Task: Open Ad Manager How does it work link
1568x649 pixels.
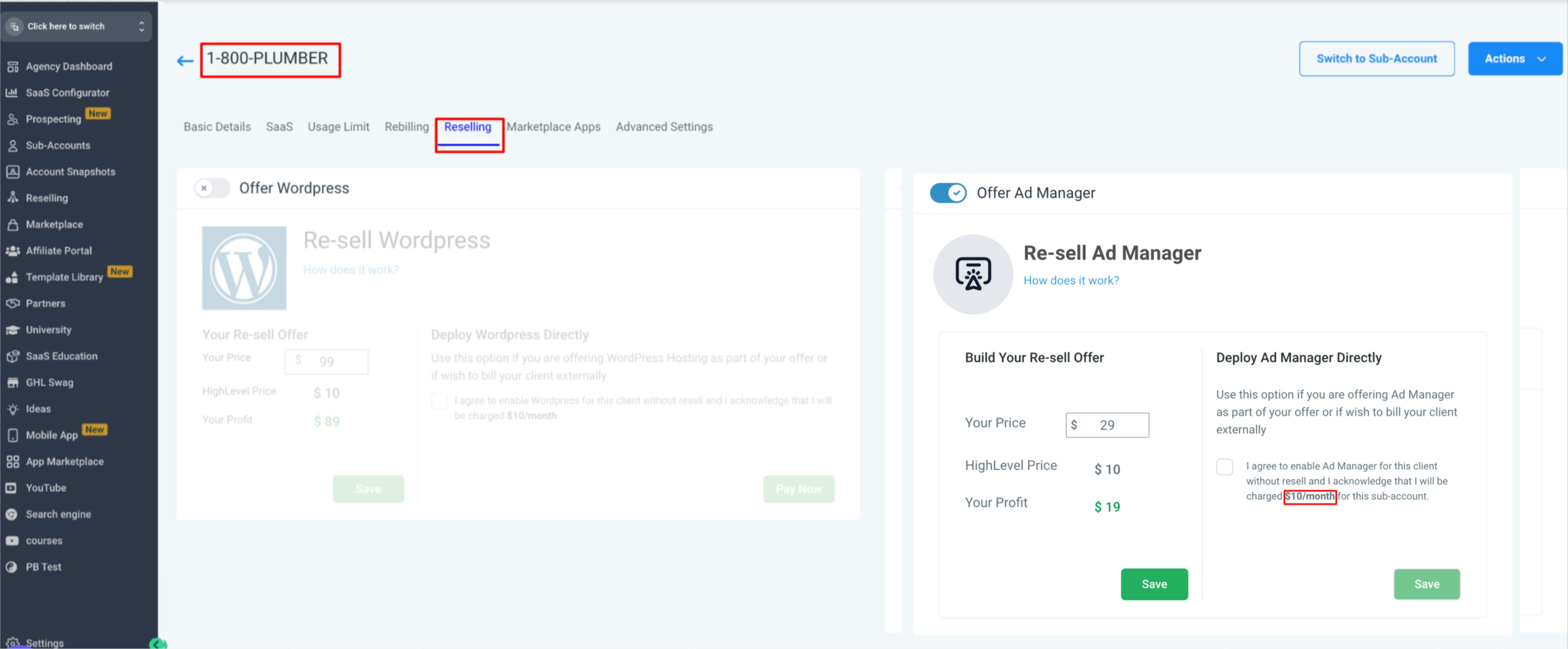Action: coord(1071,281)
